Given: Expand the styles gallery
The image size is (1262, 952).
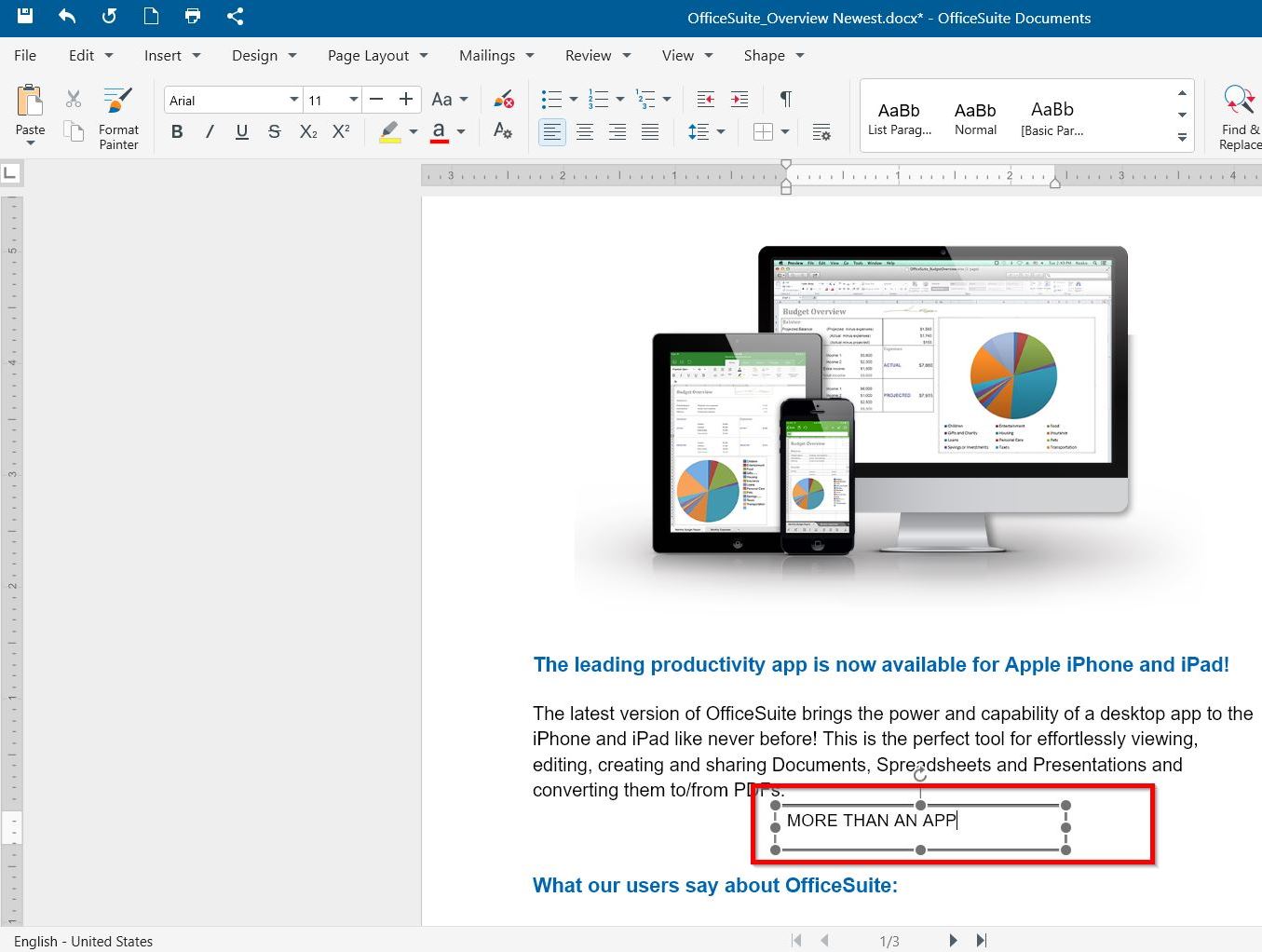Looking at the screenshot, I should (x=1182, y=137).
